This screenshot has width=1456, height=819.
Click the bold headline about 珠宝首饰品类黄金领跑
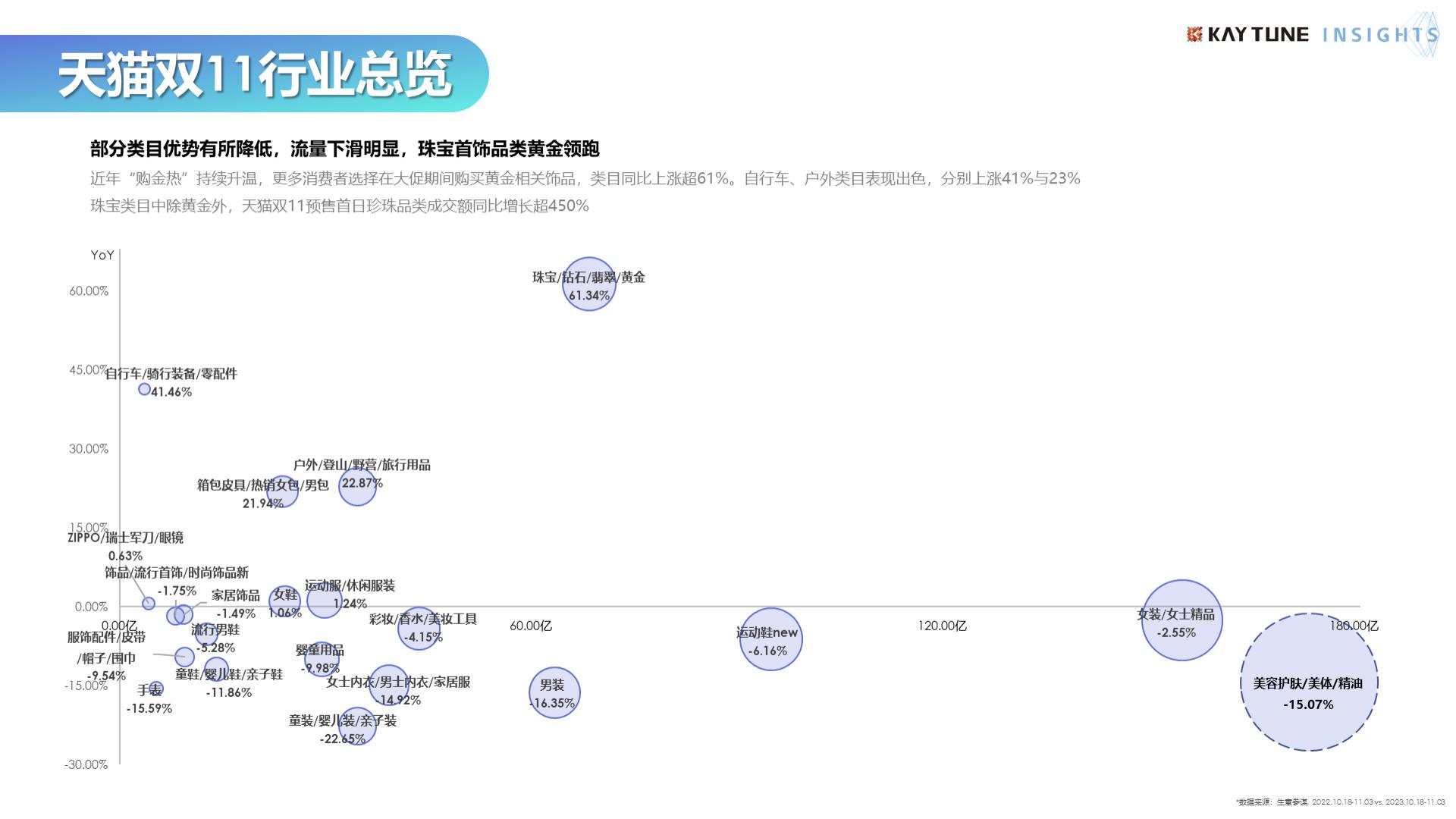pyautogui.click(x=345, y=149)
